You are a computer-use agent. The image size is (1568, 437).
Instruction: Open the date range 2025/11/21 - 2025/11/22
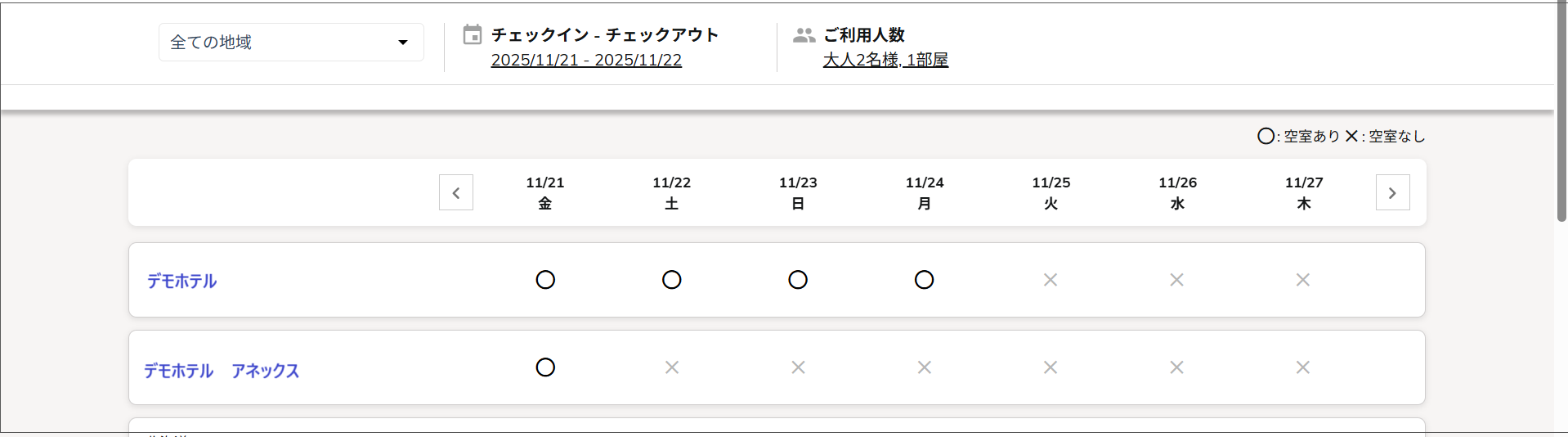(x=586, y=60)
